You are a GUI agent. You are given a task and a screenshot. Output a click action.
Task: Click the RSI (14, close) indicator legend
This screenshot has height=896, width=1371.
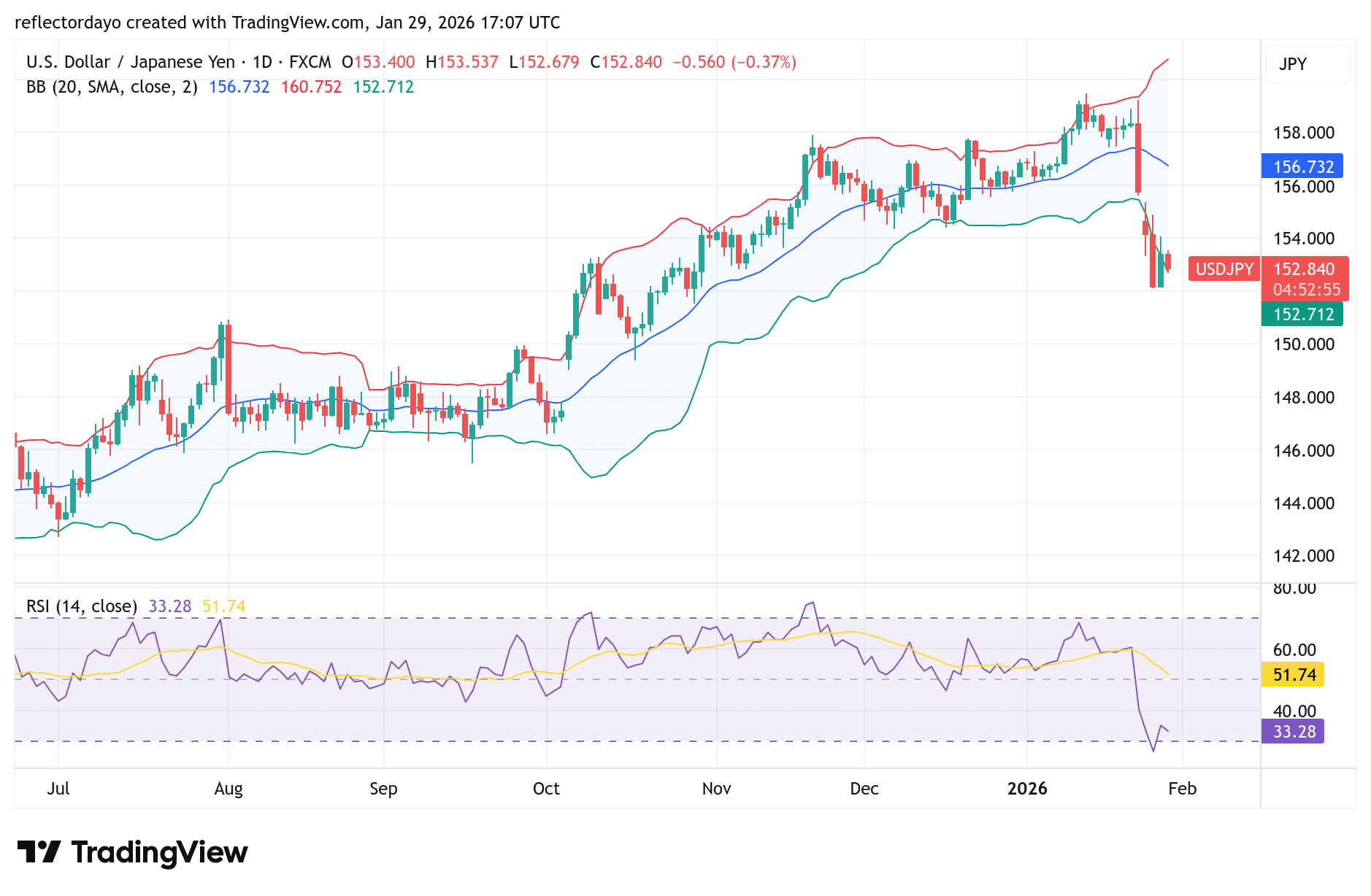(82, 606)
